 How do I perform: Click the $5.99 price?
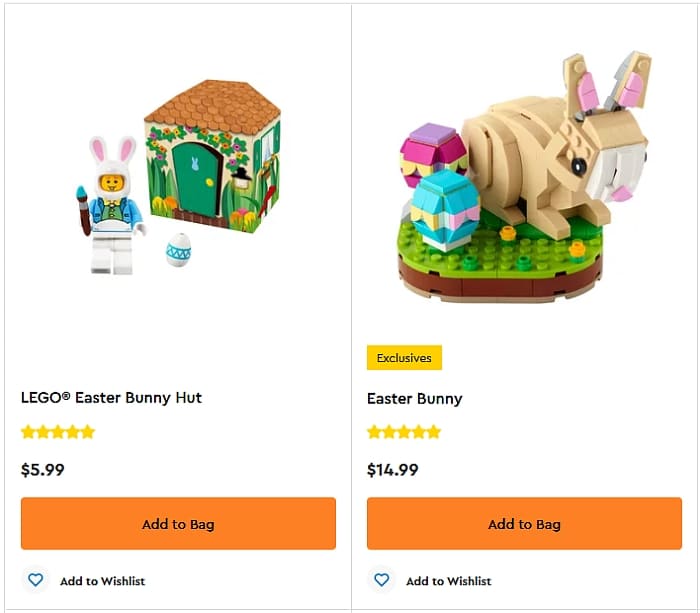tap(43, 469)
